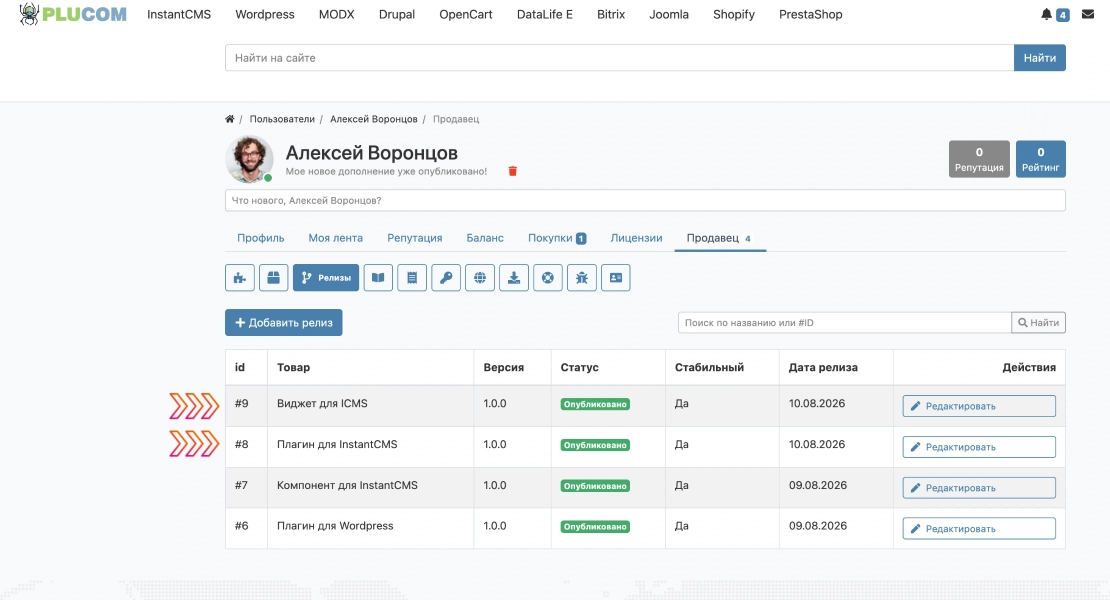
Task: Open the InstantCMS menu item
Action: [x=179, y=14]
